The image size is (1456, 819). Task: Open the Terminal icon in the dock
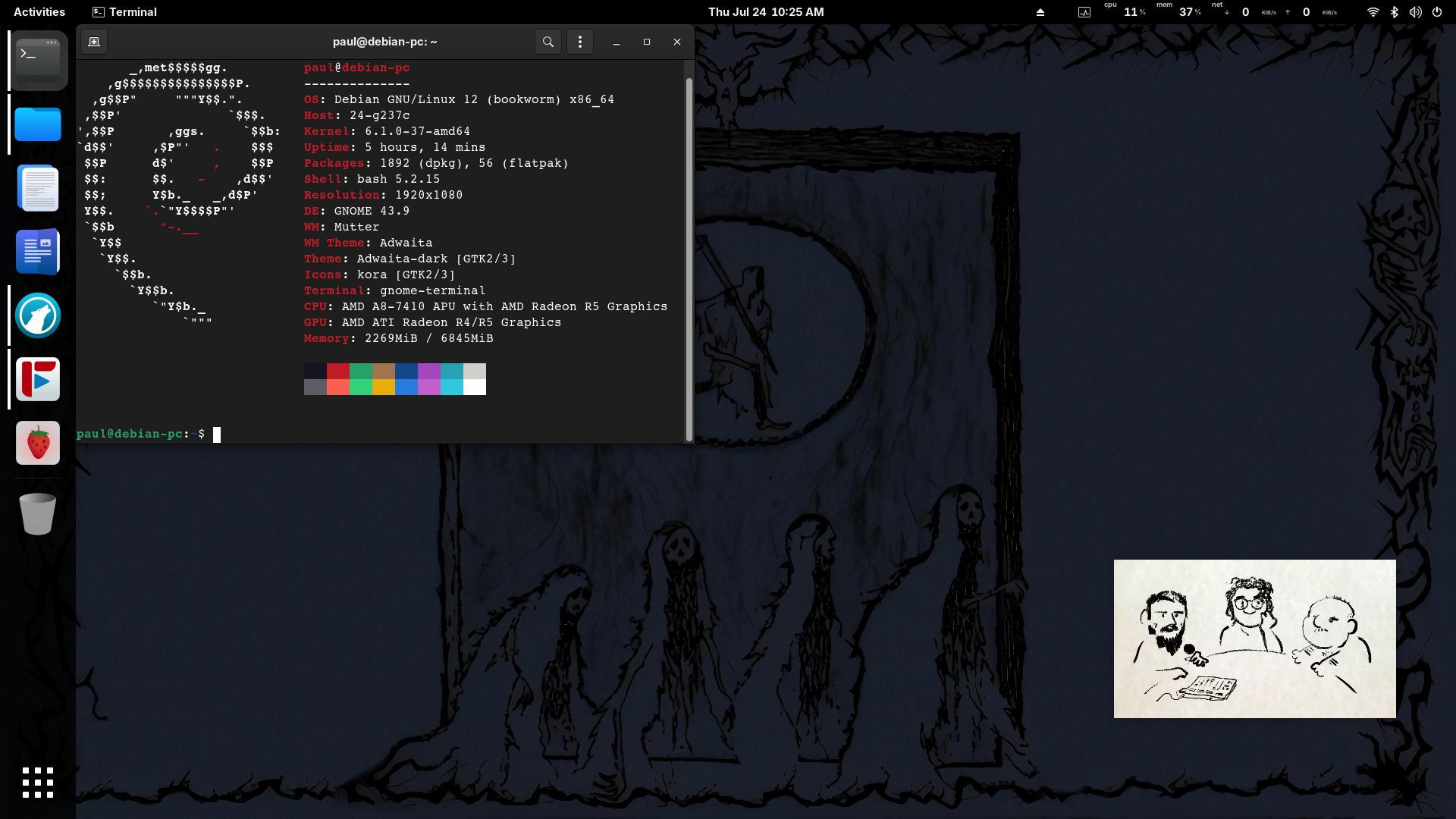point(38,61)
